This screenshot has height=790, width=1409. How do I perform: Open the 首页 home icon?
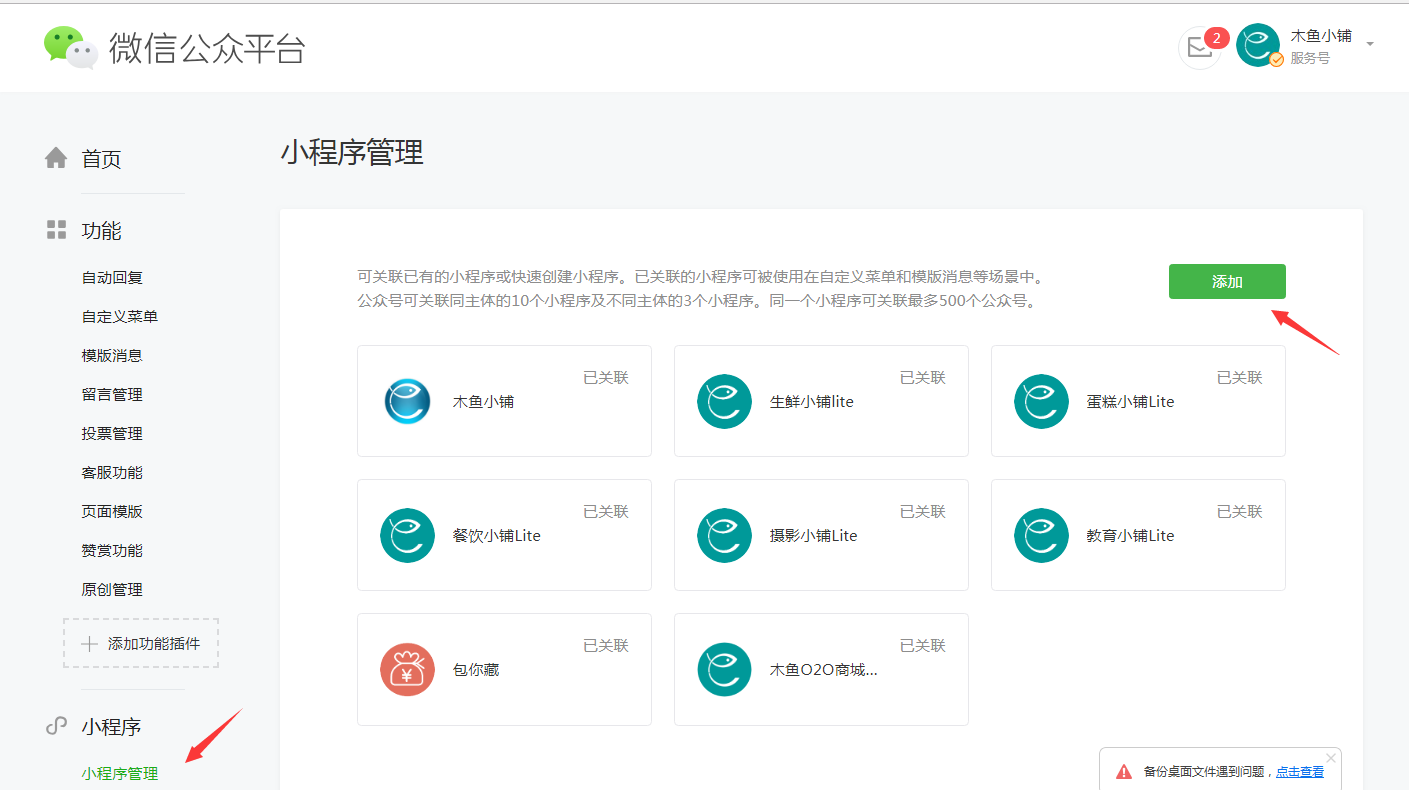56,157
